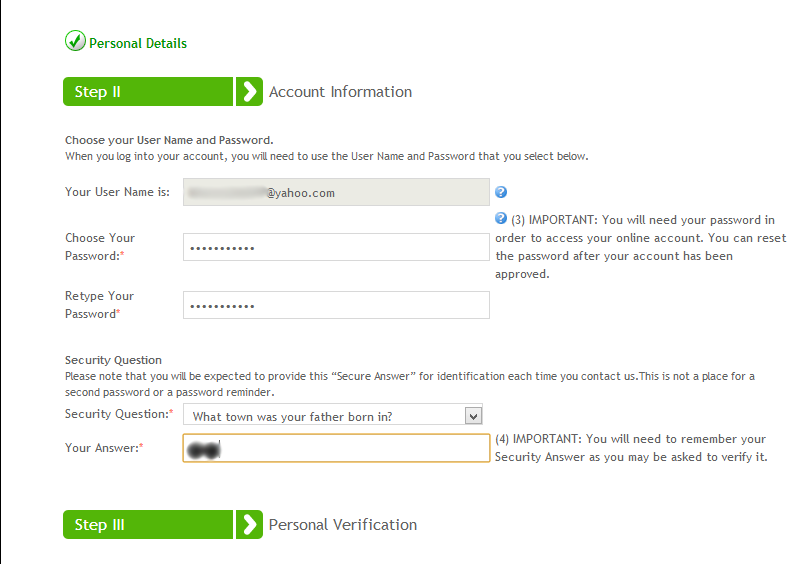This screenshot has height=564, width=793.
Task: Click the Account Information heading
Action: tap(340, 92)
